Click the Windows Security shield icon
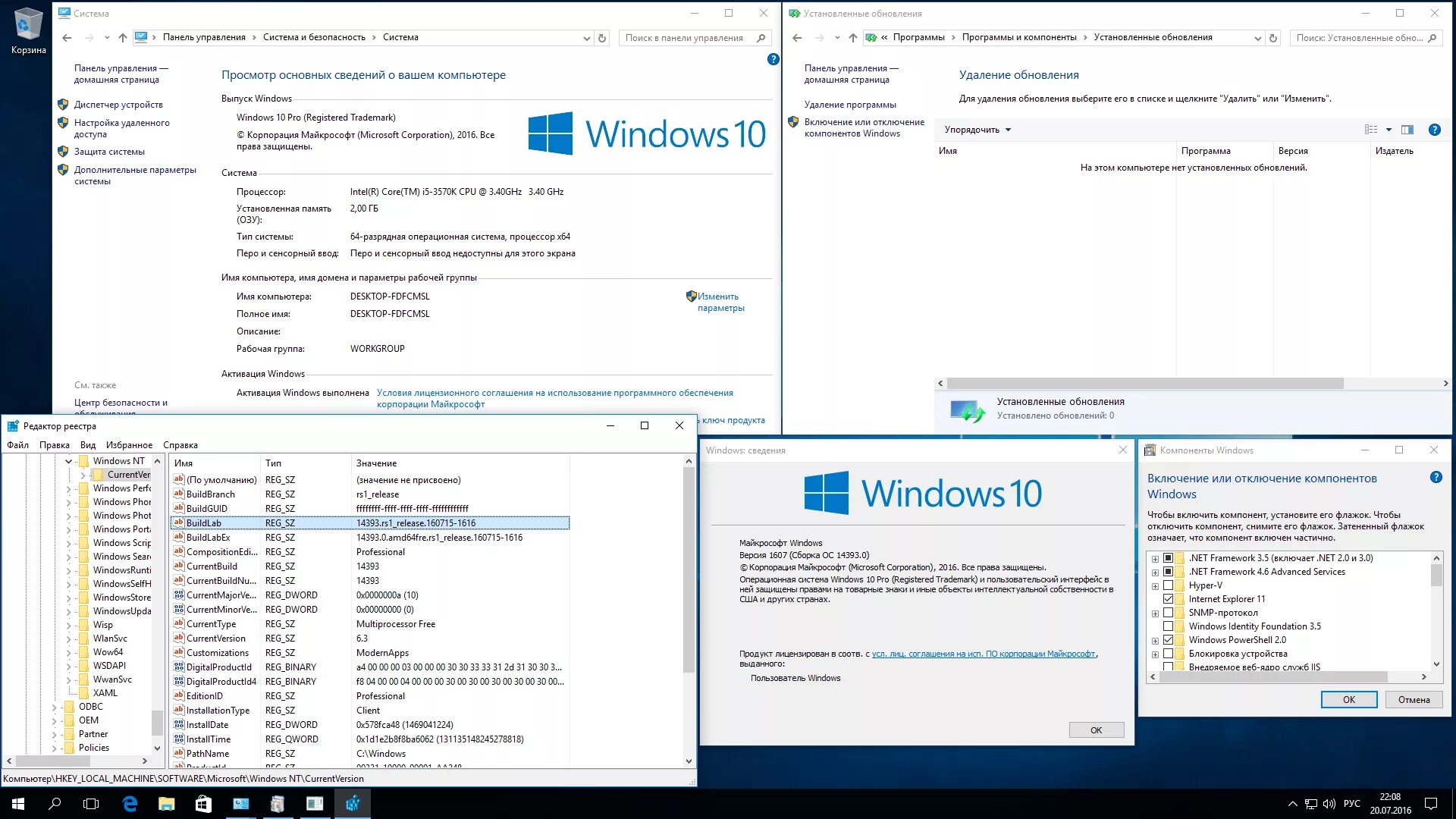The width and height of the screenshot is (1456, 819). tap(691, 296)
